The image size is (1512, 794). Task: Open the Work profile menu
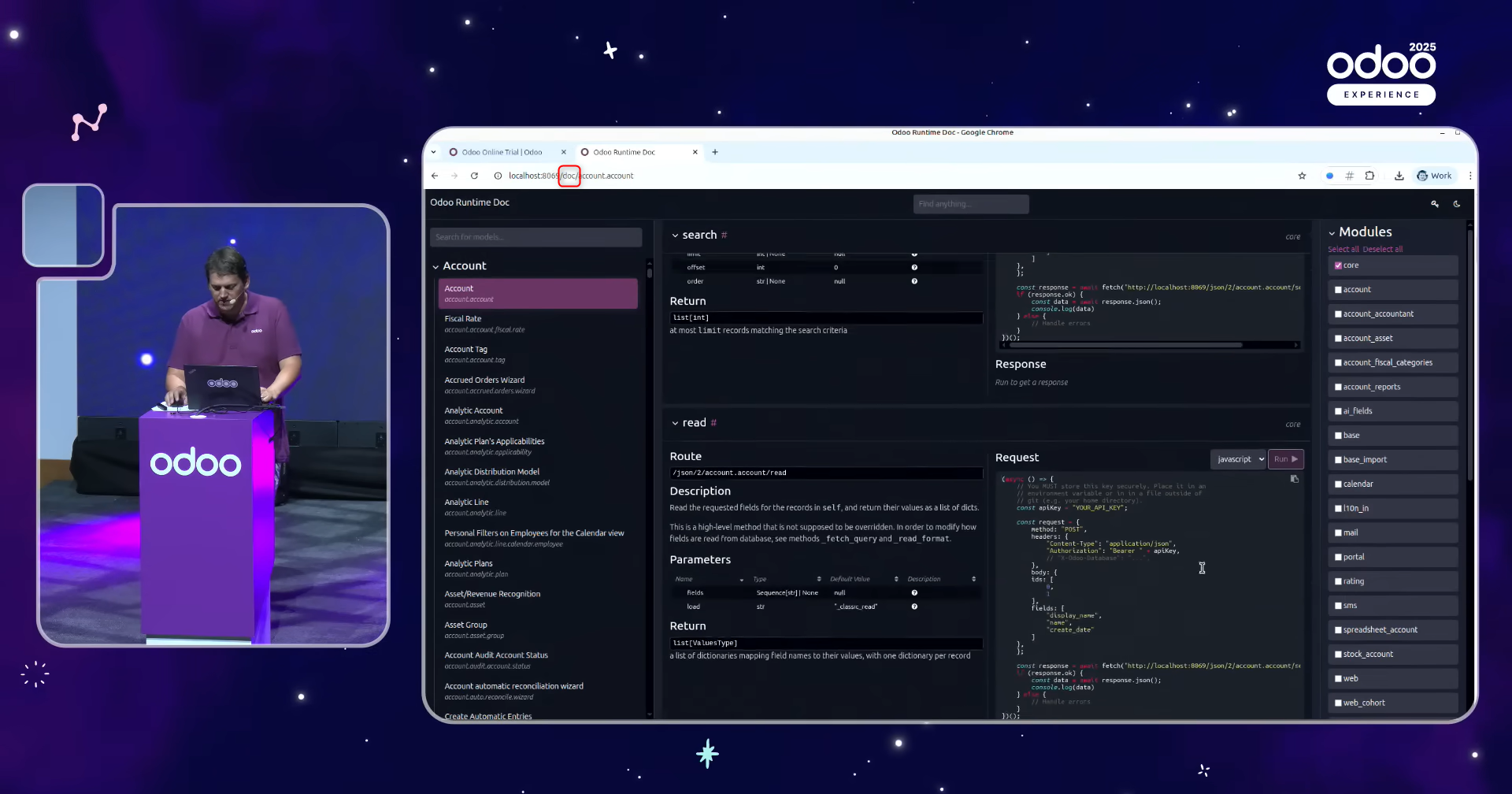click(x=1434, y=176)
